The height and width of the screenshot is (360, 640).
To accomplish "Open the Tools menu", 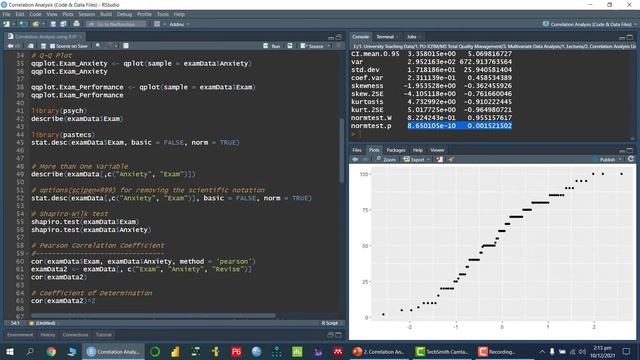I will coord(162,14).
